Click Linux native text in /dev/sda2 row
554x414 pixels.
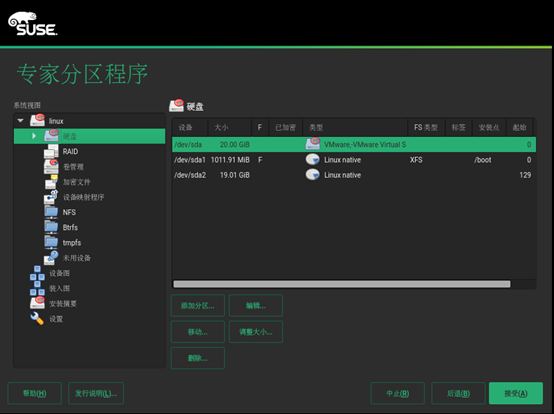click(x=343, y=175)
